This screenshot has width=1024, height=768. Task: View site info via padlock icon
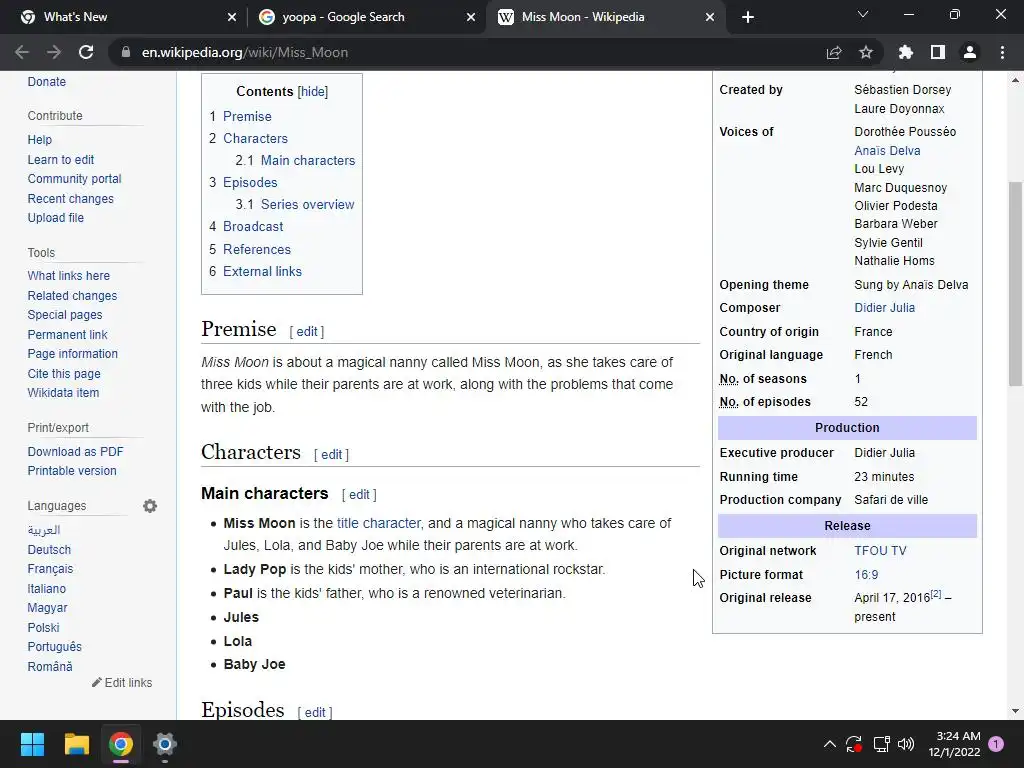pyautogui.click(x=126, y=52)
